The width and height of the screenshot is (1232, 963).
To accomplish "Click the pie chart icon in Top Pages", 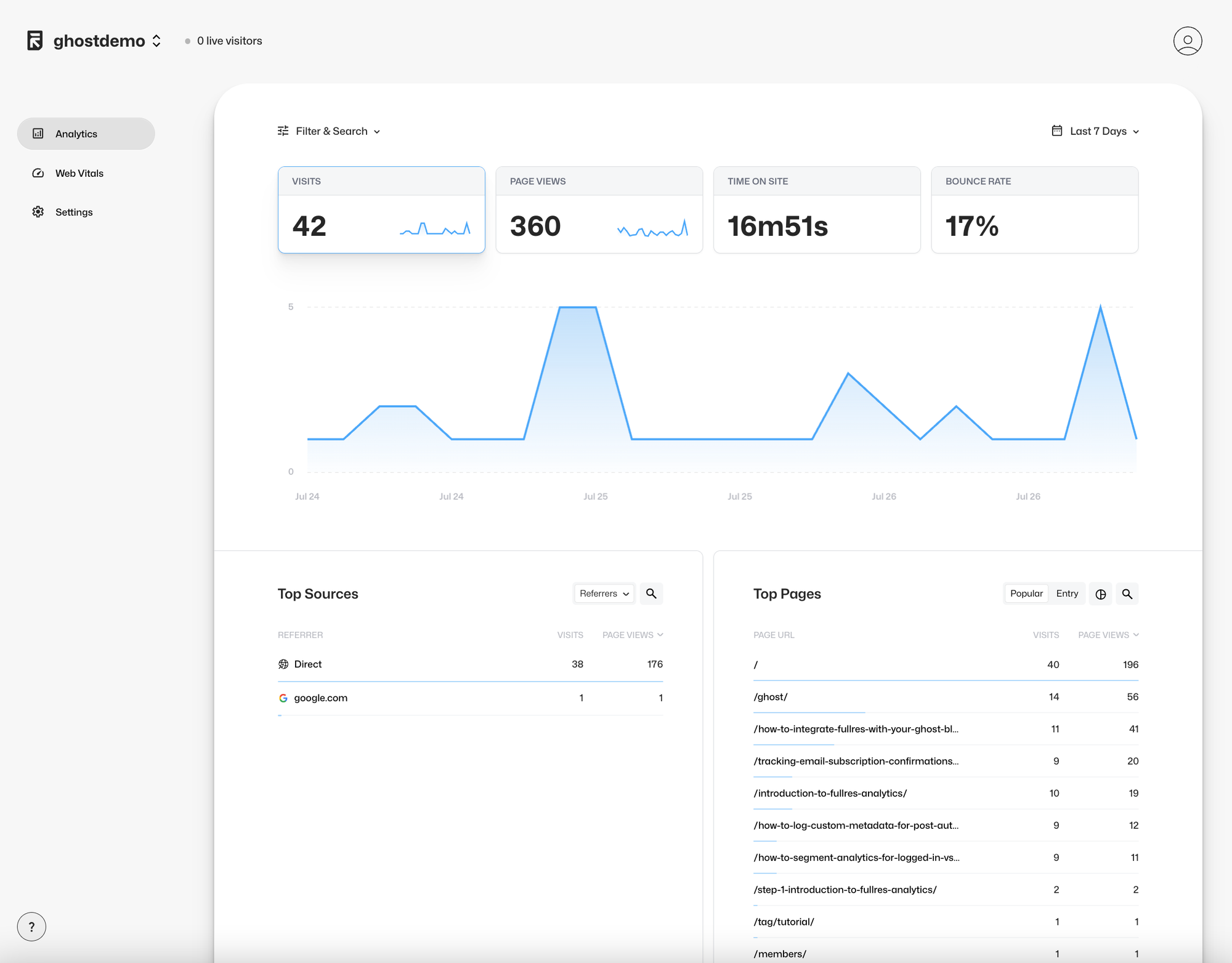I will point(1101,594).
